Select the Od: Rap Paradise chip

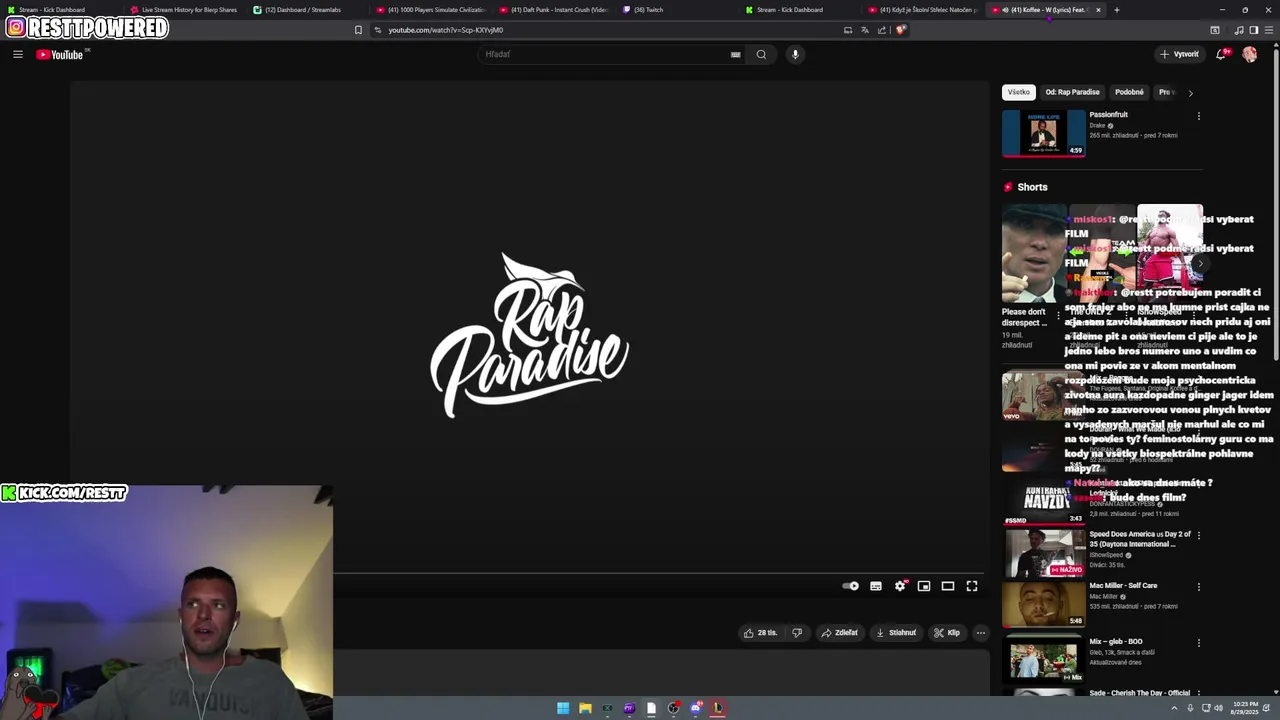[x=1072, y=92]
